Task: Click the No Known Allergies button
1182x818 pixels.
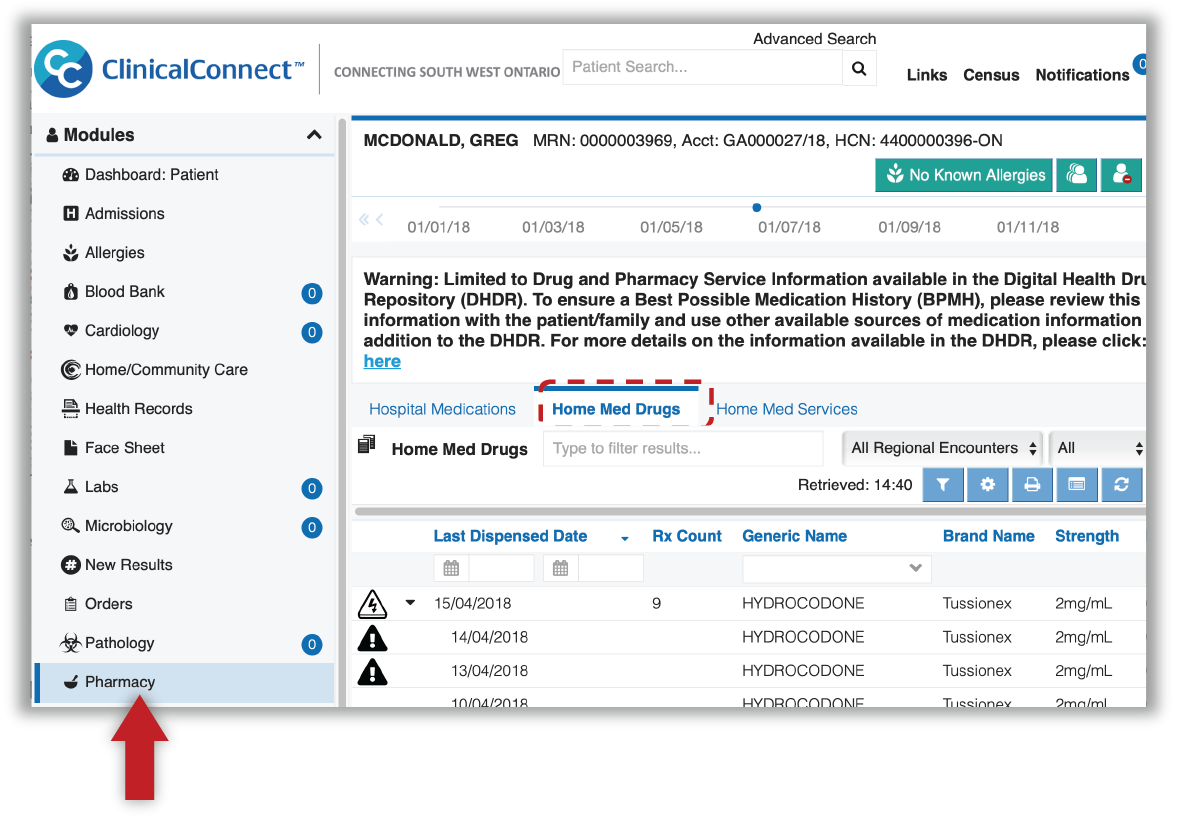Action: coord(963,174)
